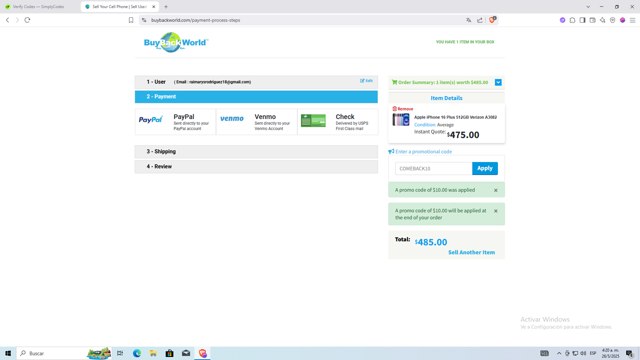Click YOU HAVE 1 ITEM IN YOUR BOX link
Image resolution: width=640 pixels, height=360 pixels.
point(465,42)
